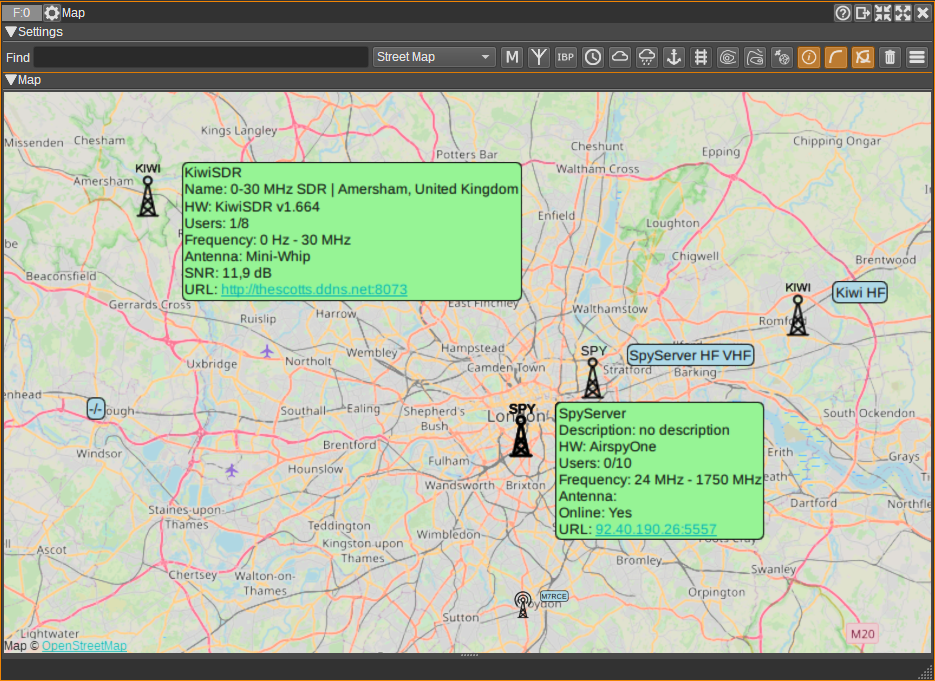This screenshot has width=935, height=681.
Task: Open radio time transmitters clock icon
Action: [593, 57]
